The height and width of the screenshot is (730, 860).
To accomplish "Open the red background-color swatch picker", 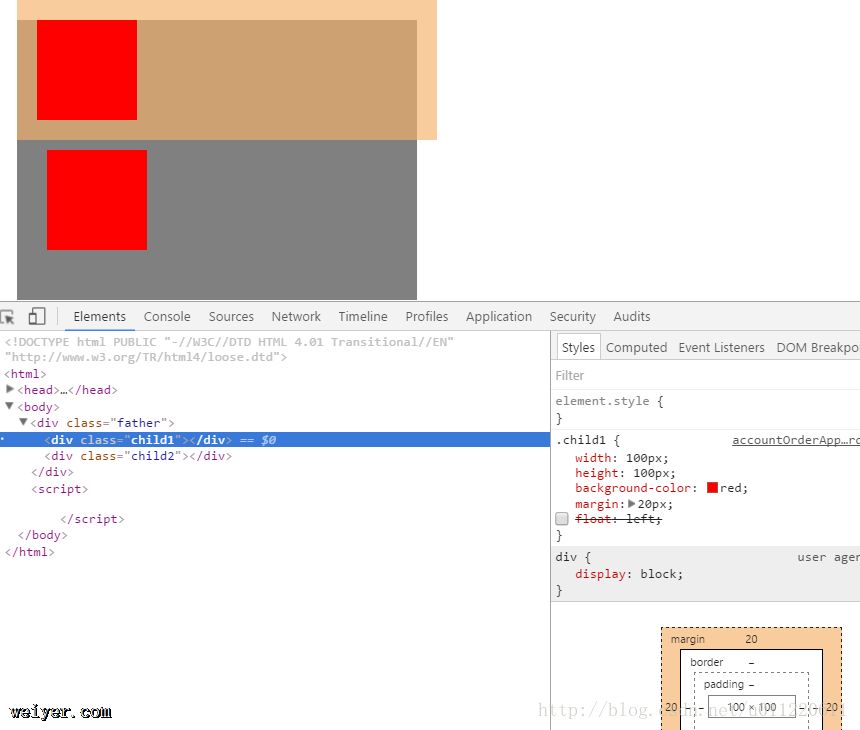I will click(x=712, y=488).
